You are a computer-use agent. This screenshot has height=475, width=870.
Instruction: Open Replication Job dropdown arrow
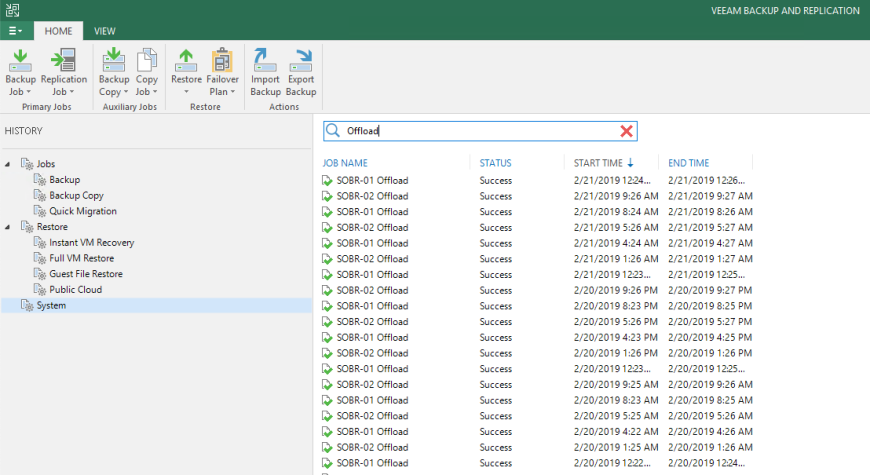(72, 92)
